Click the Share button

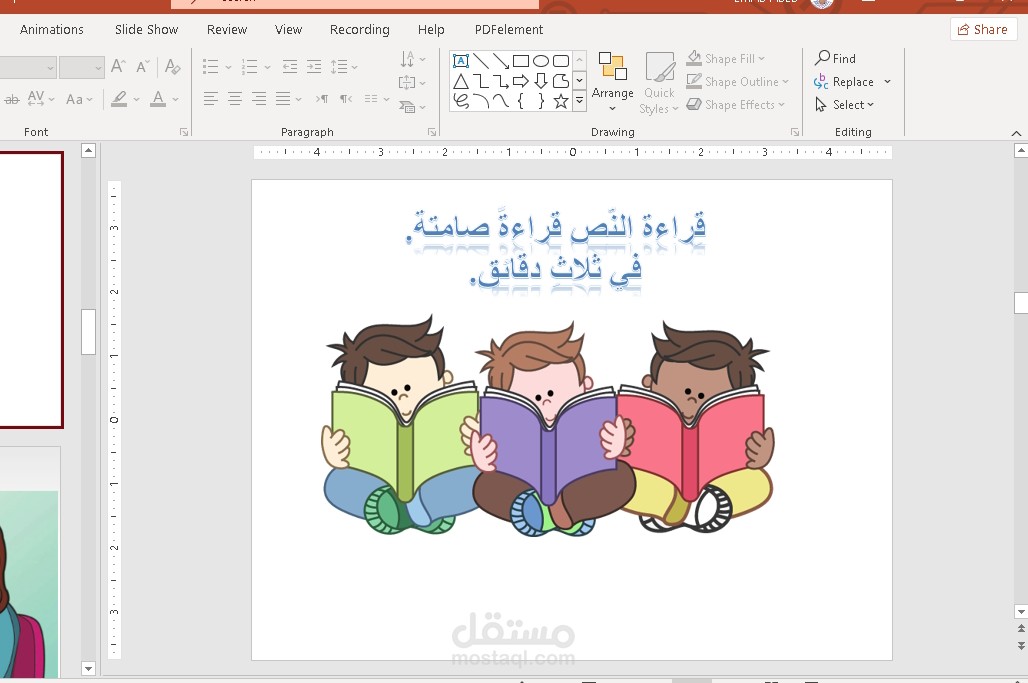[x=983, y=29]
